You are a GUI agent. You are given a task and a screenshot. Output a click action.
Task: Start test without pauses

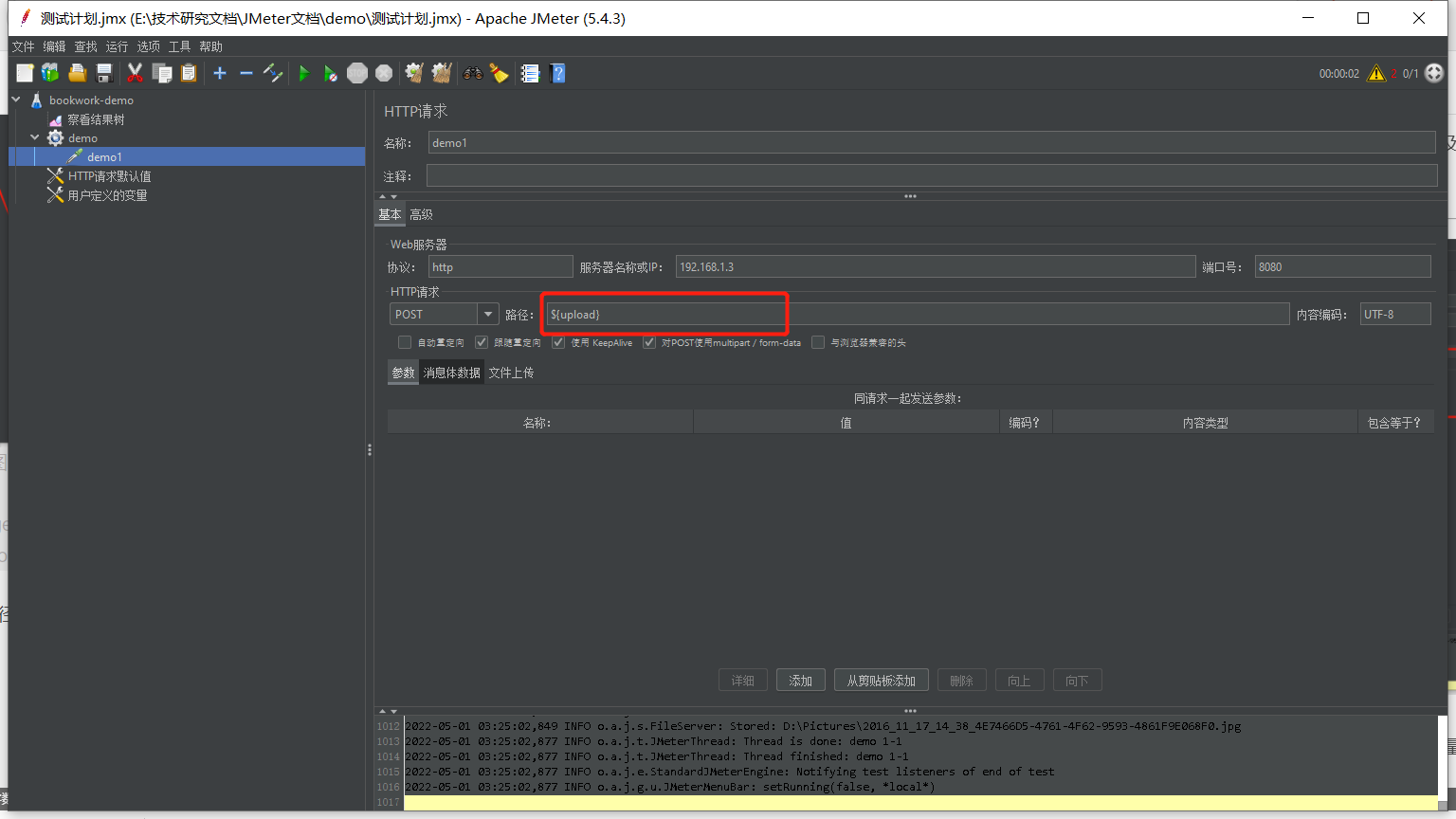pyautogui.click(x=330, y=73)
